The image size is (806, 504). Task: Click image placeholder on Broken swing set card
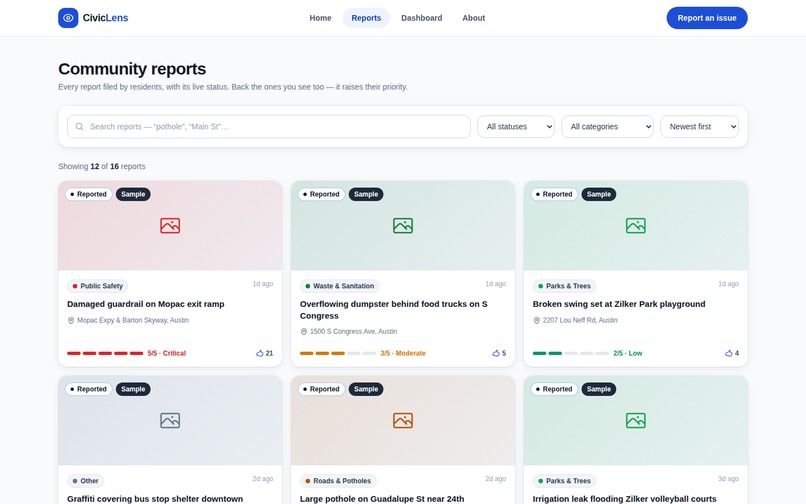tap(635, 225)
